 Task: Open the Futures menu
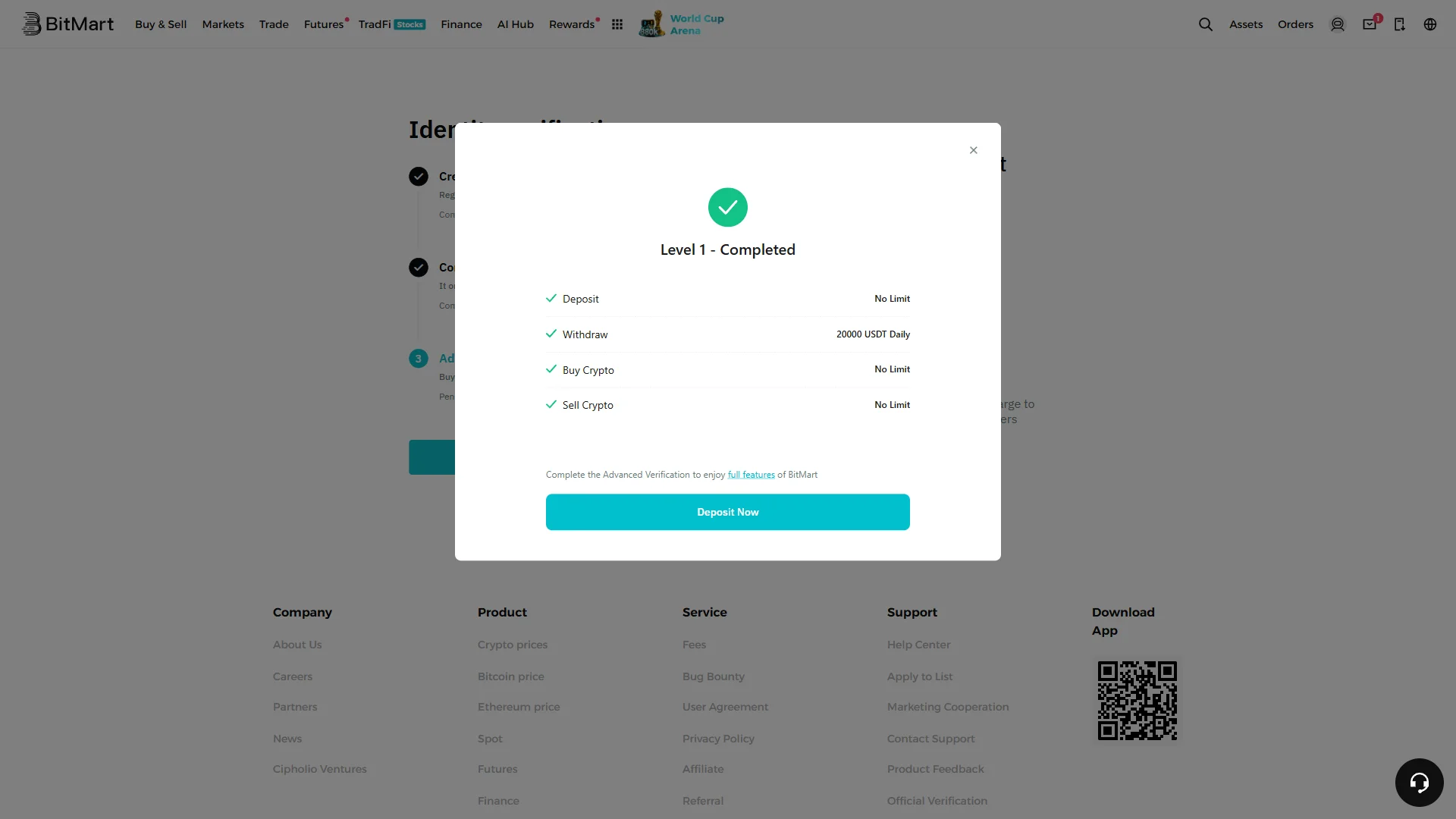pos(324,24)
